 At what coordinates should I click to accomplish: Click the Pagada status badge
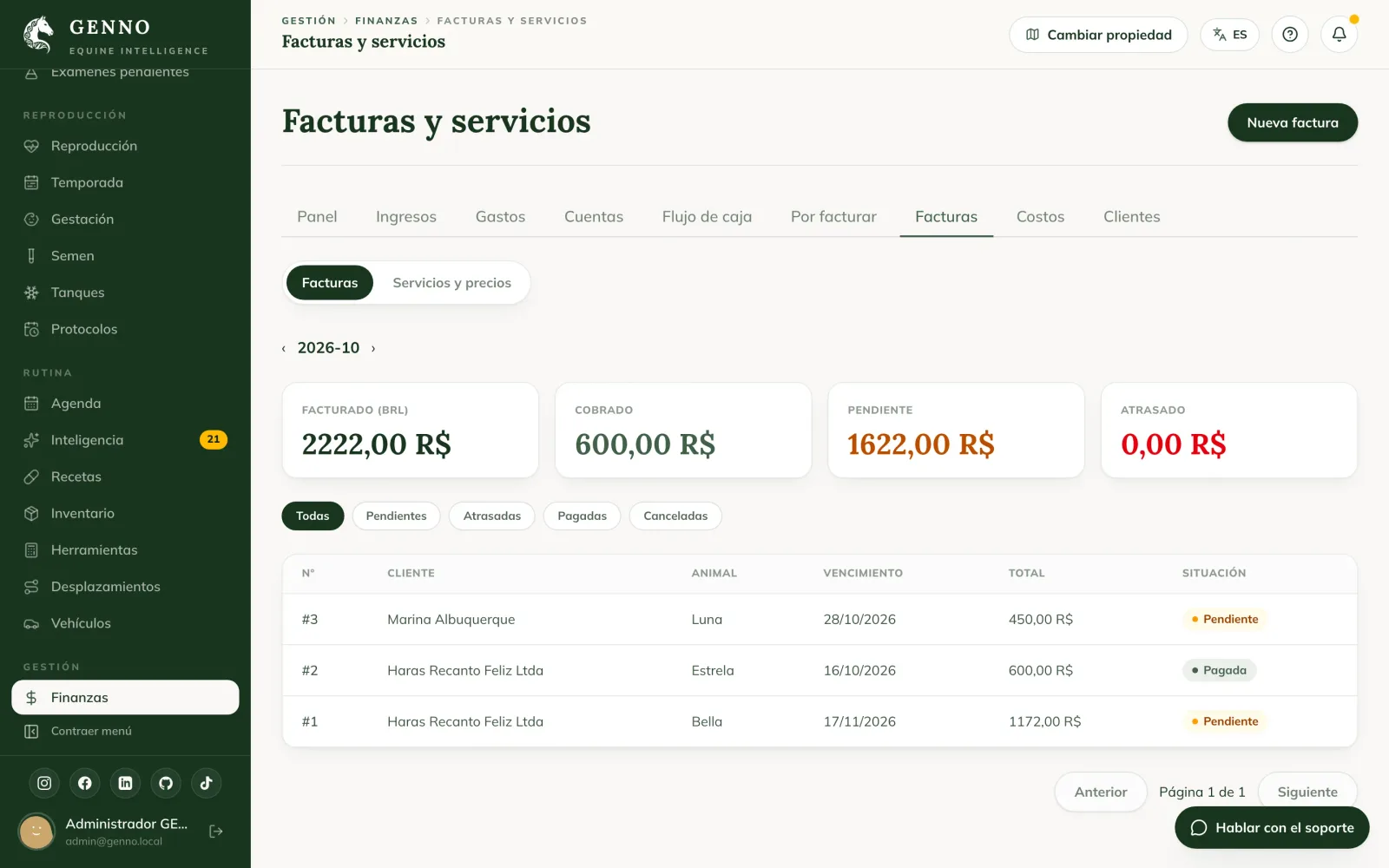point(1219,670)
